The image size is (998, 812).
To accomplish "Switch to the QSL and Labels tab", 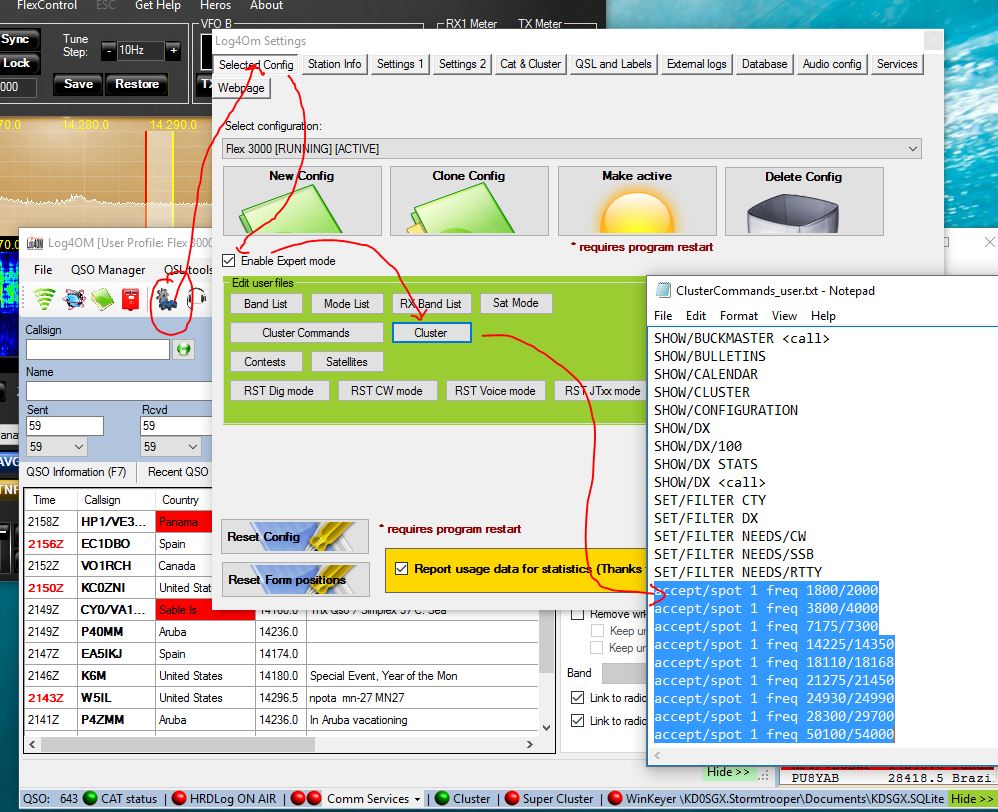I will (613, 64).
